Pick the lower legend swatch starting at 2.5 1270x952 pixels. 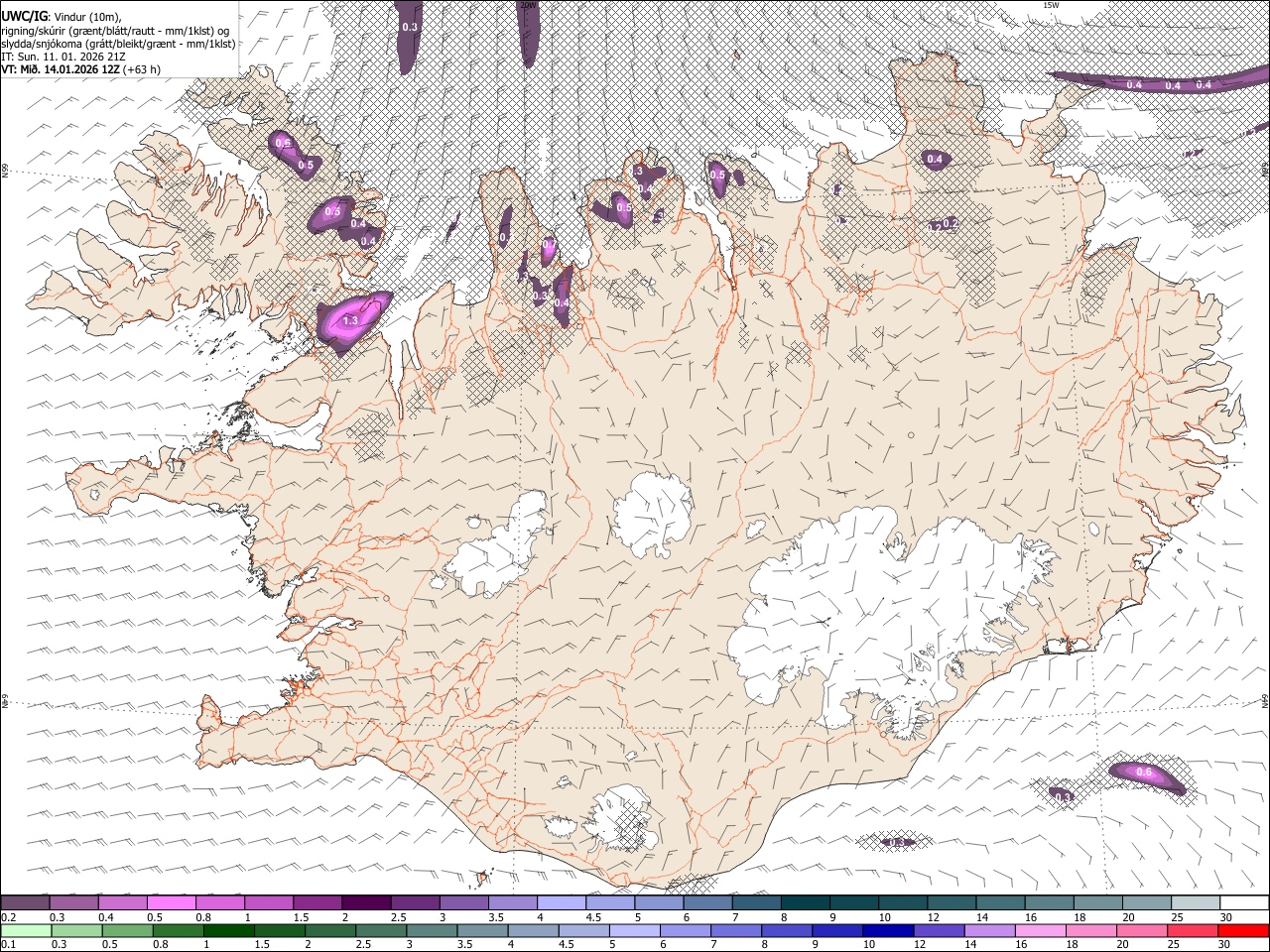click(x=381, y=930)
